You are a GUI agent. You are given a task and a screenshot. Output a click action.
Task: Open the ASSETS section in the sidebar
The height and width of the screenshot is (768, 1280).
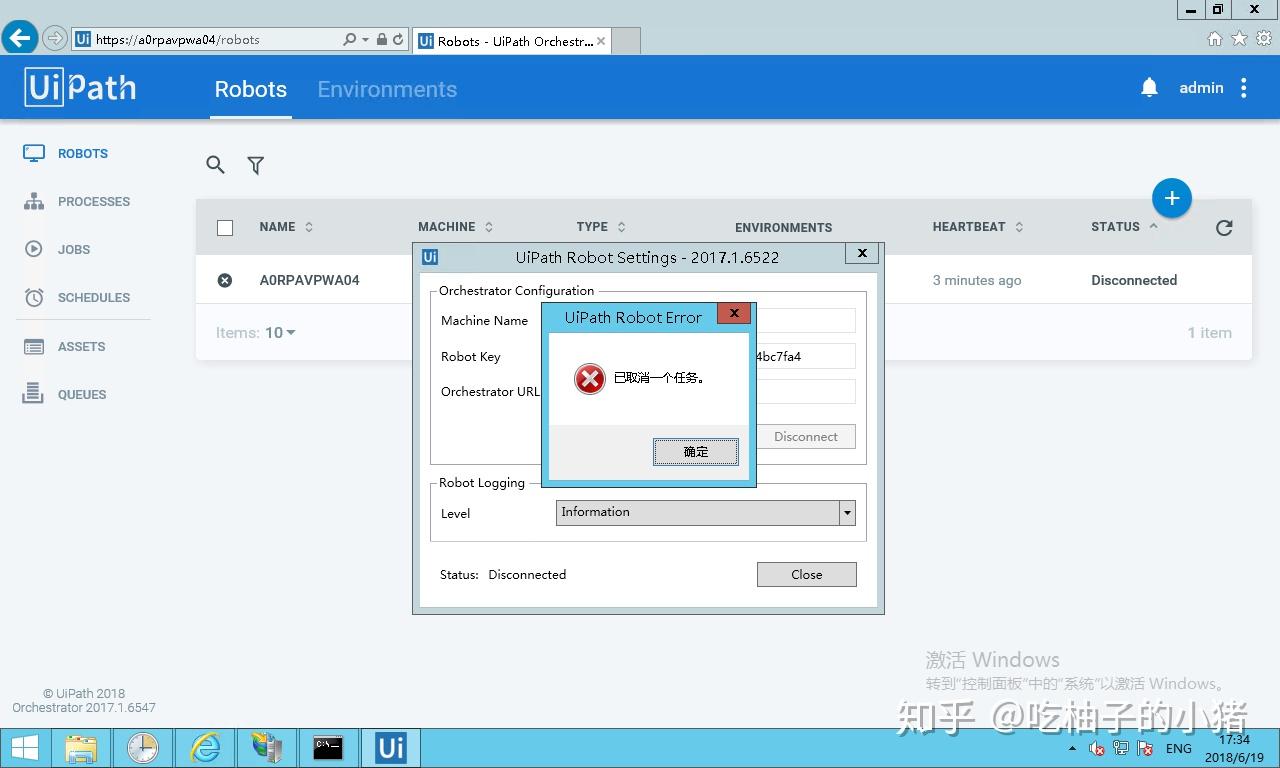point(81,346)
